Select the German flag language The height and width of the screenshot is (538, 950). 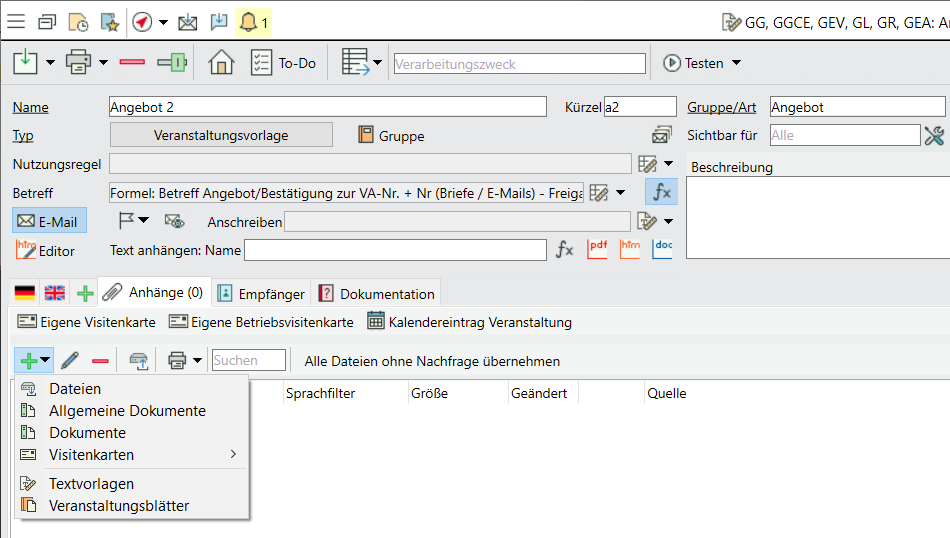tap(25, 293)
